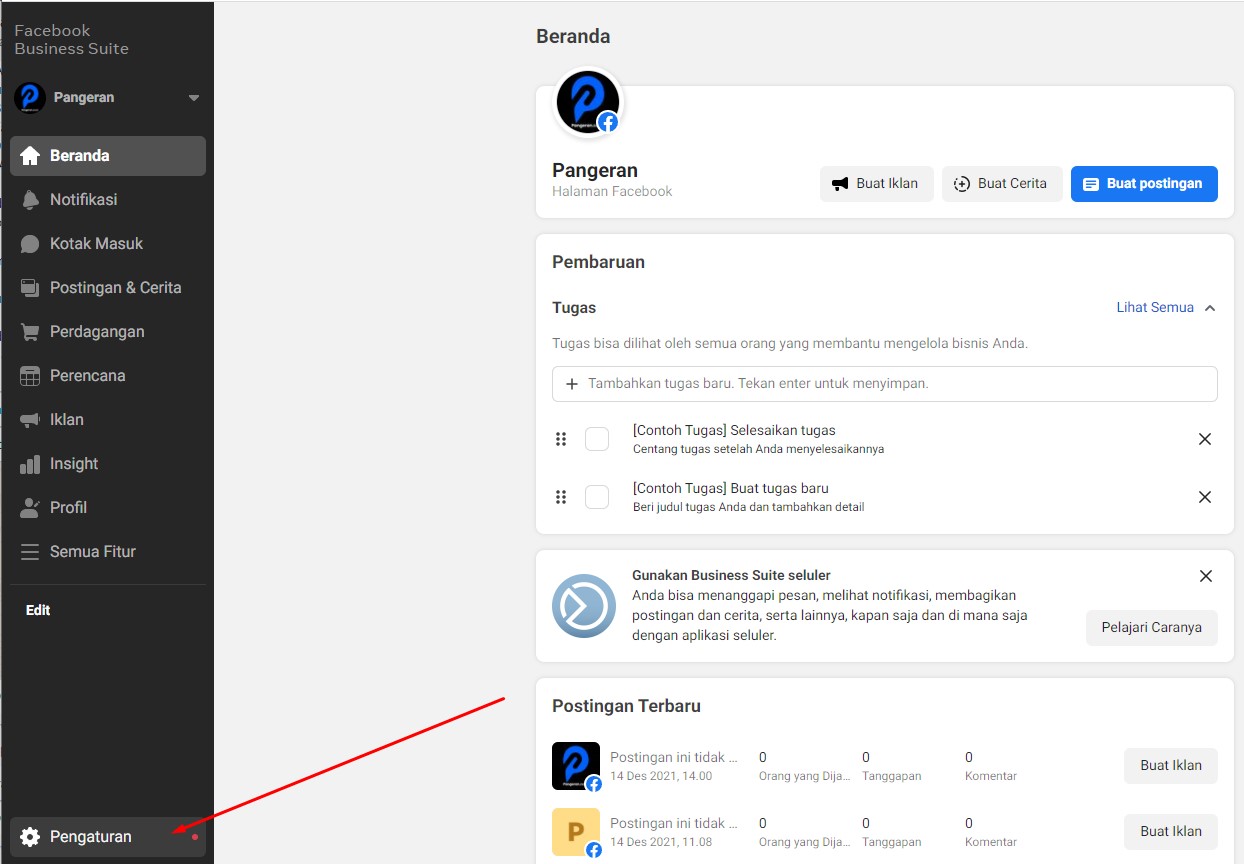
Task: Dismiss the Selesaikan tugas example task
Action: 1205,439
